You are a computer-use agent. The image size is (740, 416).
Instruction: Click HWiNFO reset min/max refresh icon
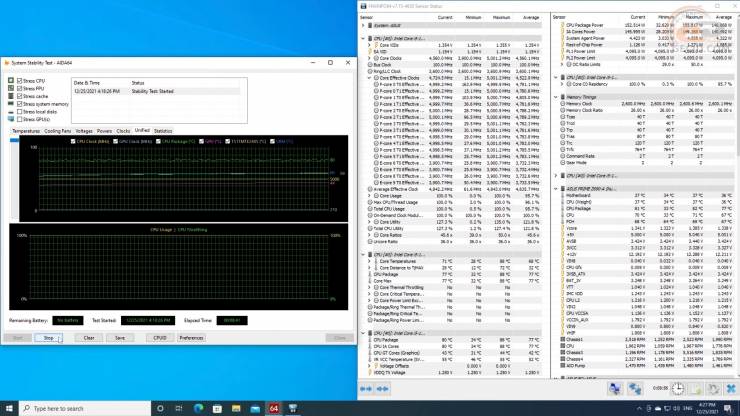pos(713,389)
